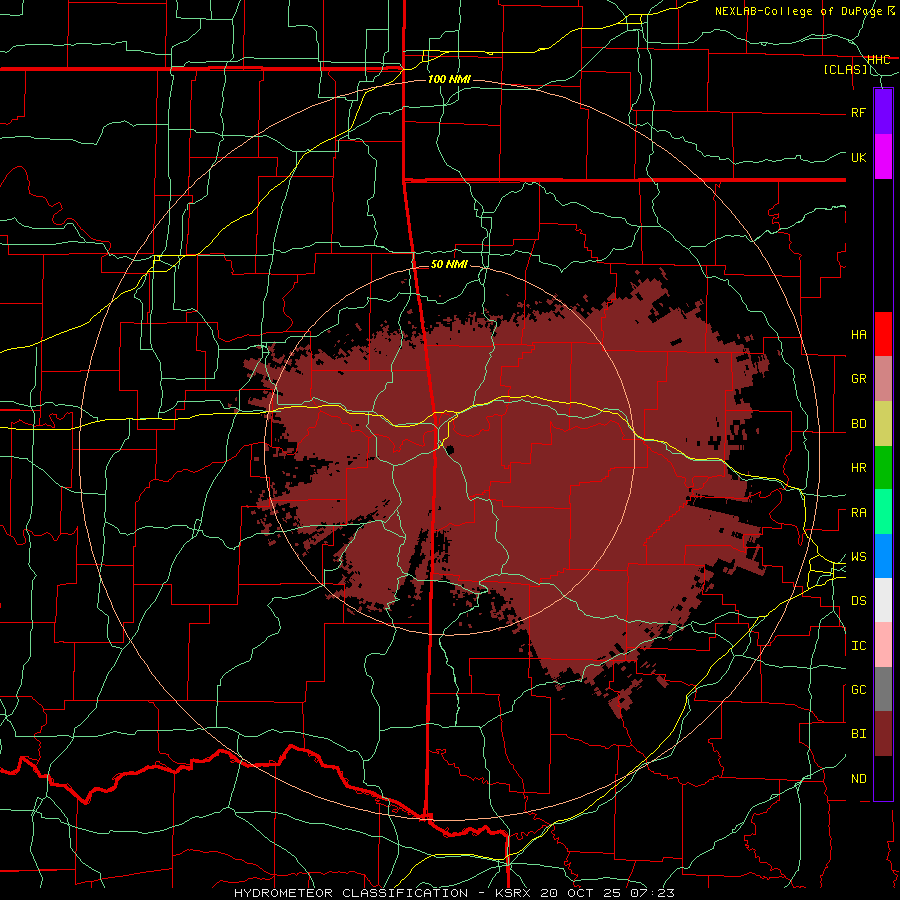Click the KSRX radar site identifier

(x=515, y=893)
